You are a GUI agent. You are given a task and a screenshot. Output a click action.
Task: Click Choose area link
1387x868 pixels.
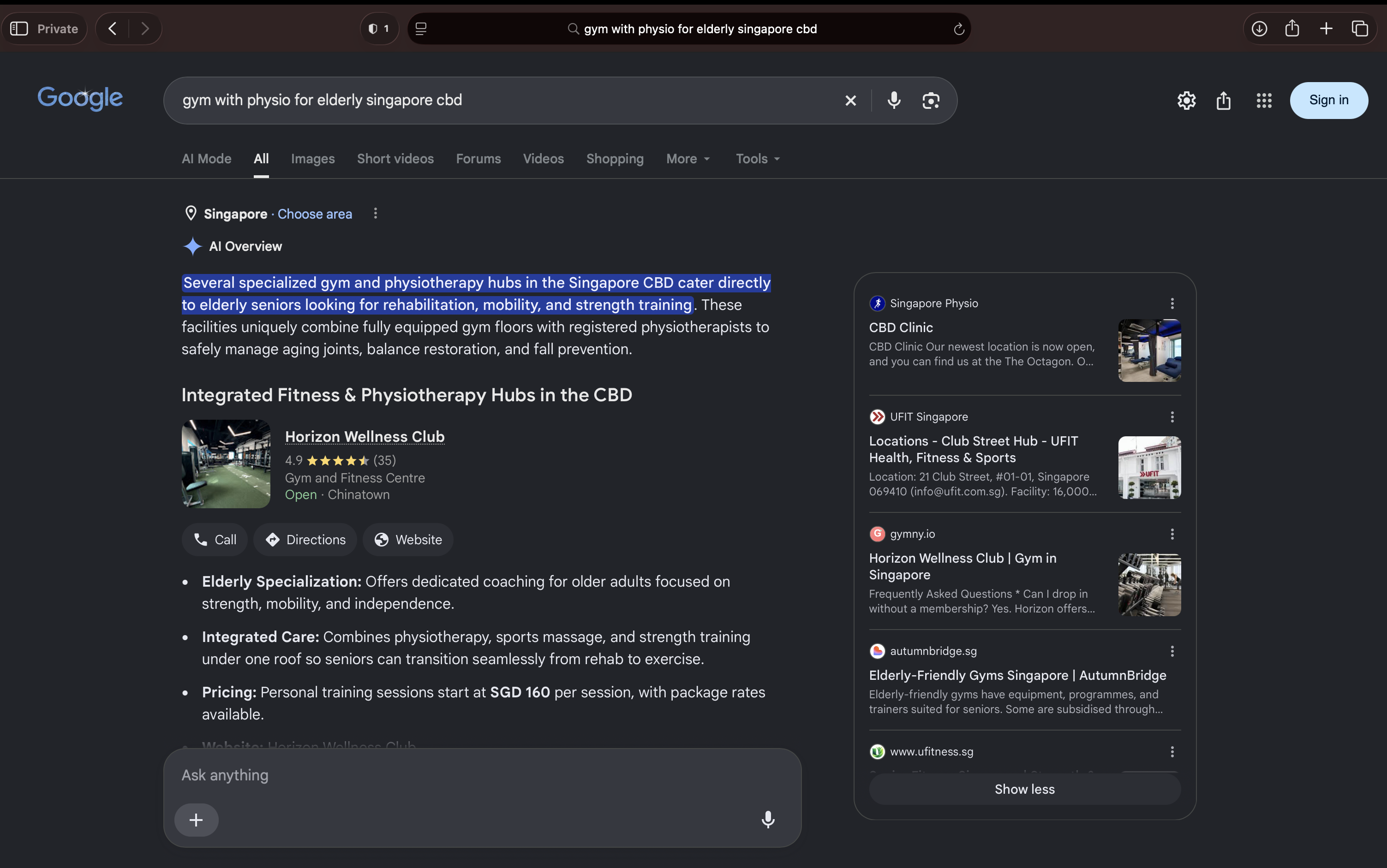[315, 214]
